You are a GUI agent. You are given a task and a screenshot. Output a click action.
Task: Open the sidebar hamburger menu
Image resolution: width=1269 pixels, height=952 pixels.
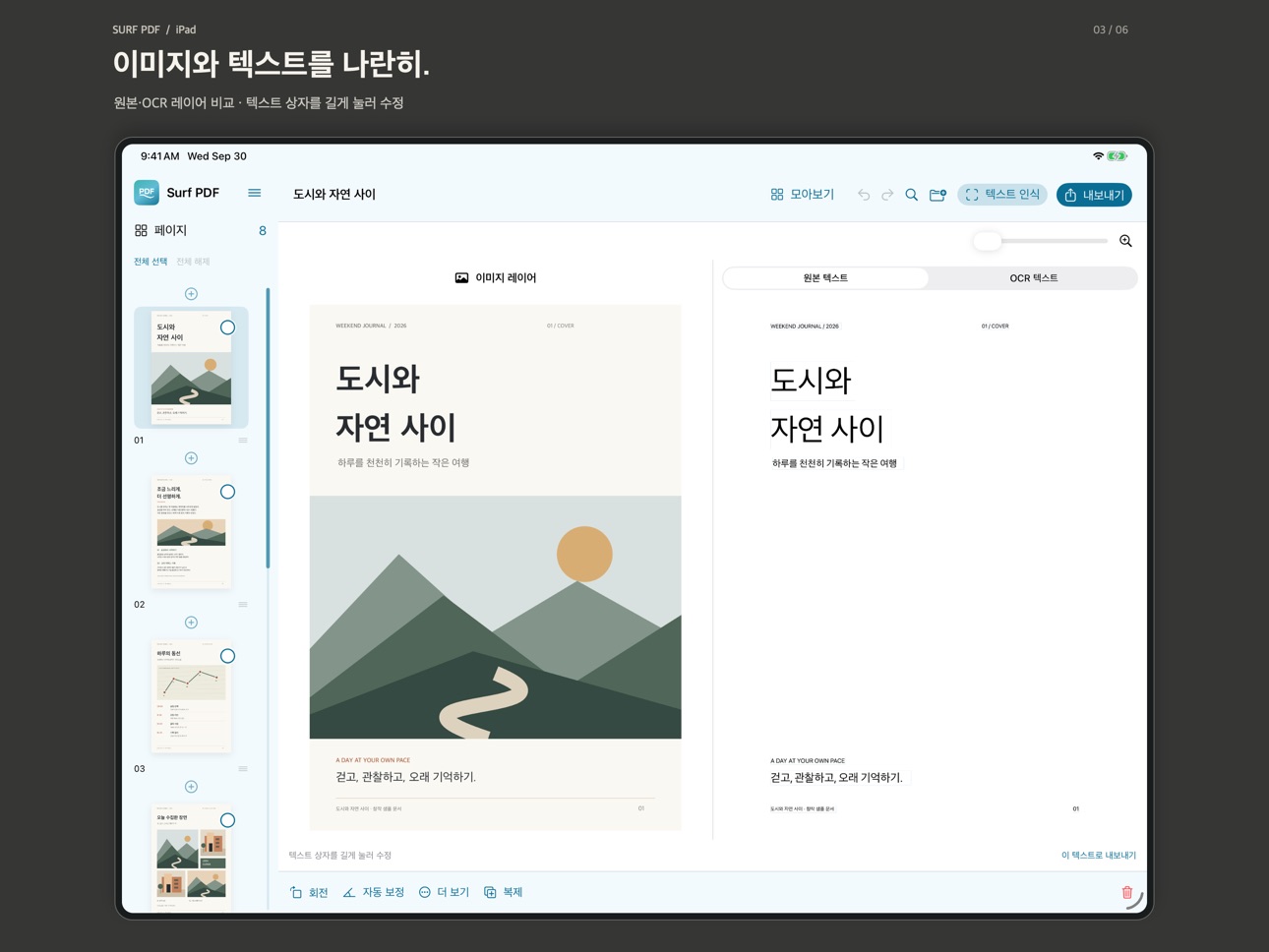[255, 193]
